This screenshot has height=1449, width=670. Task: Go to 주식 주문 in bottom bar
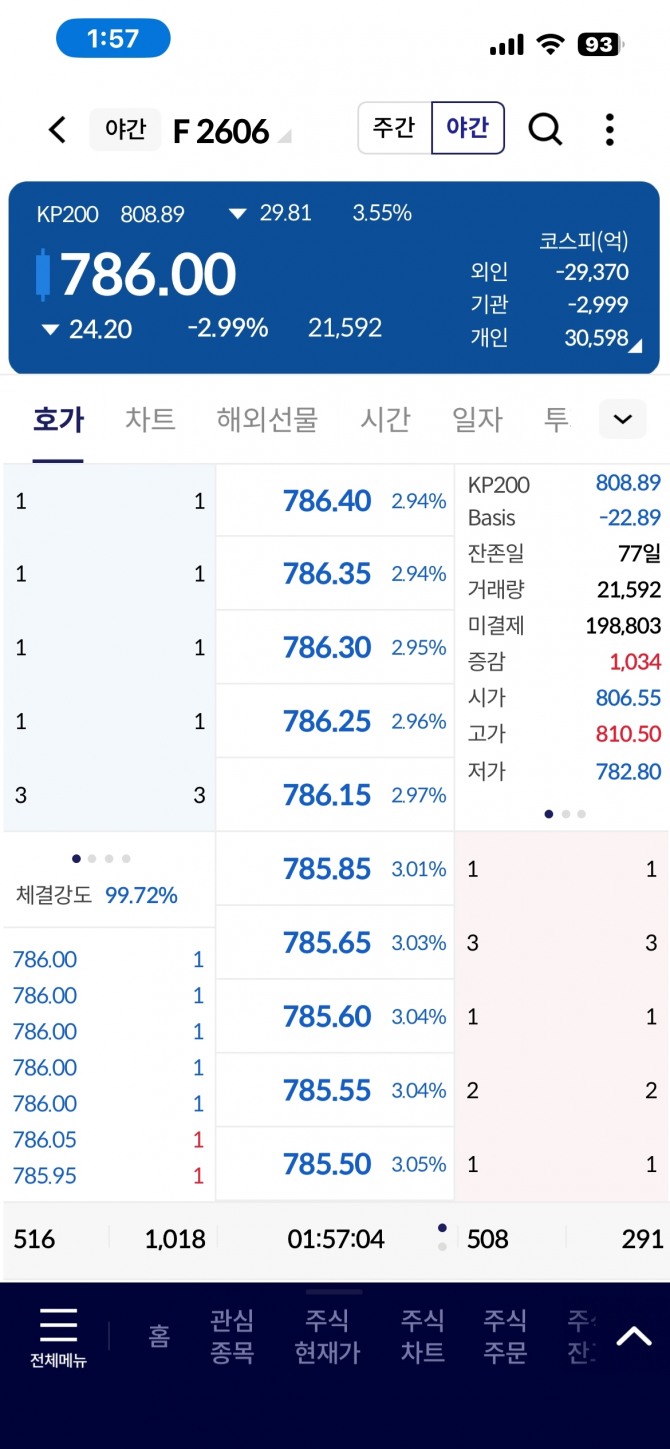coord(505,1336)
